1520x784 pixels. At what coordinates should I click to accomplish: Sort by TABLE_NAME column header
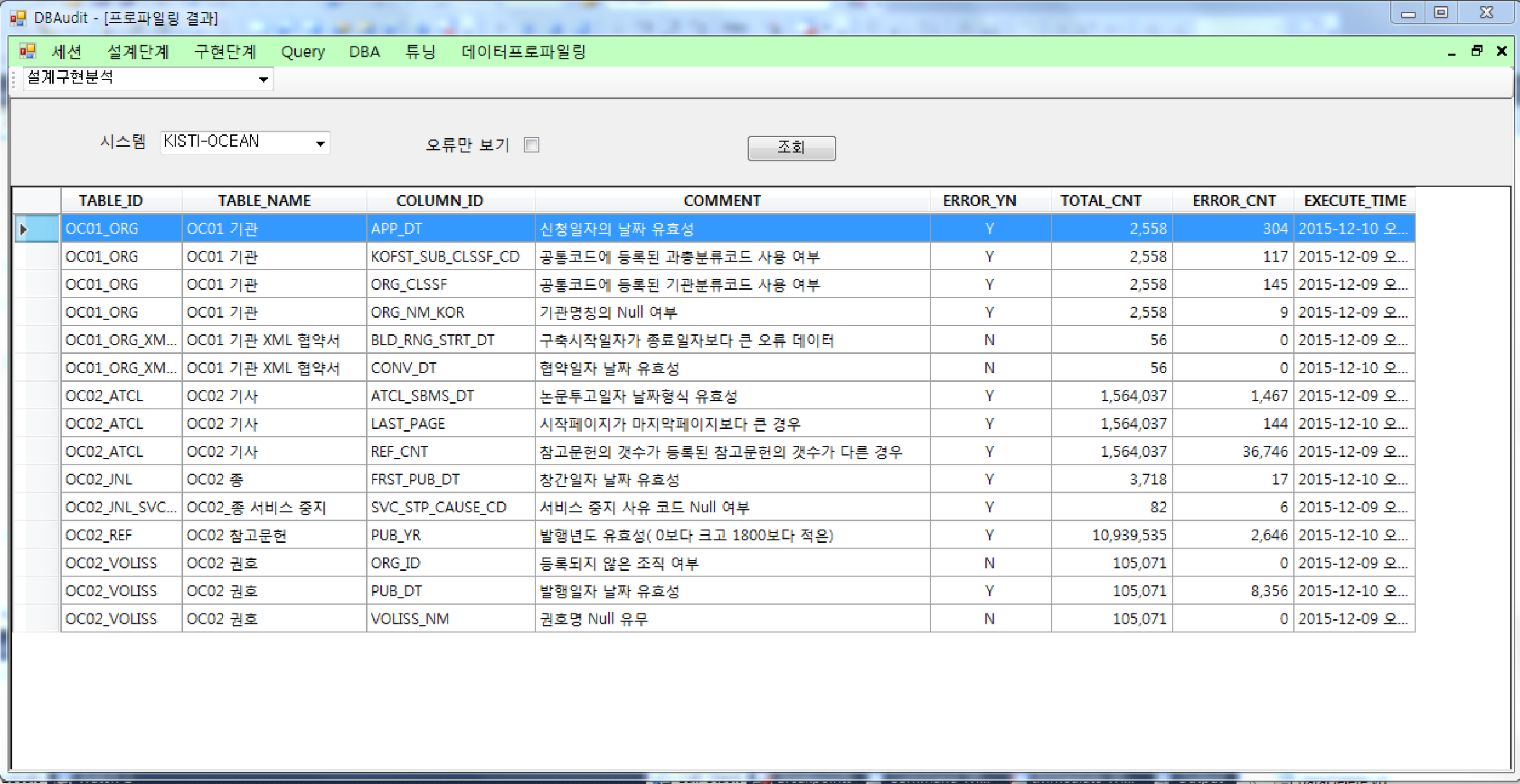click(x=274, y=201)
